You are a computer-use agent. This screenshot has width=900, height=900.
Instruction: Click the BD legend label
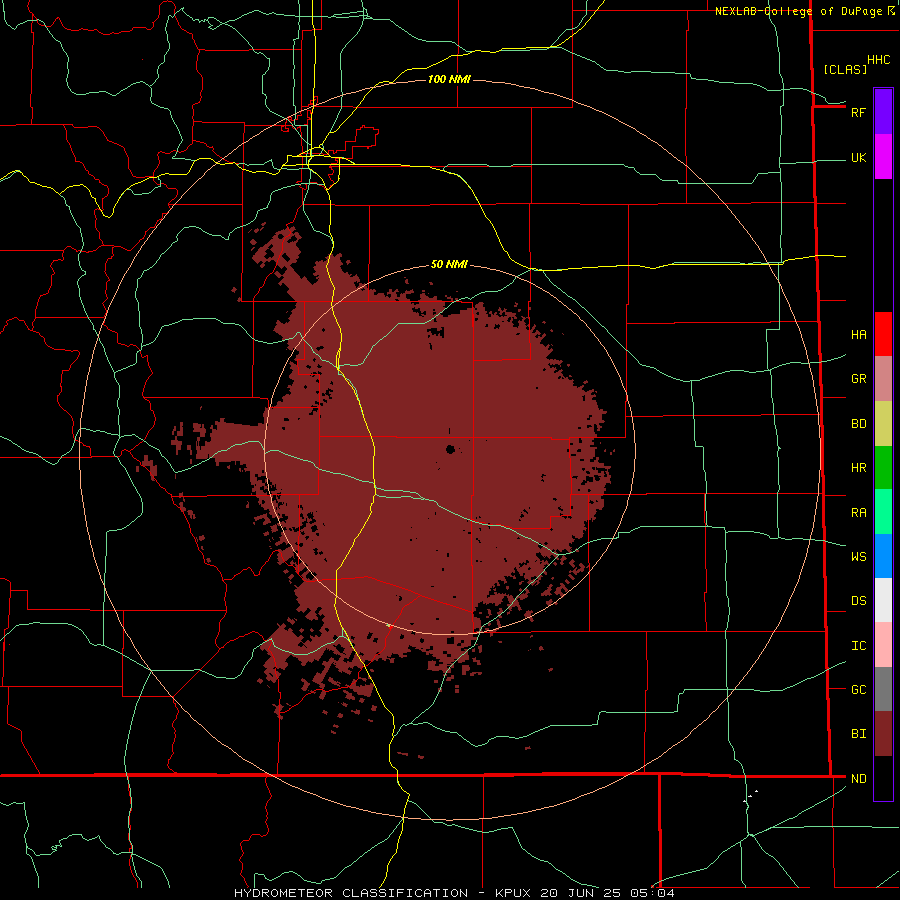(858, 424)
